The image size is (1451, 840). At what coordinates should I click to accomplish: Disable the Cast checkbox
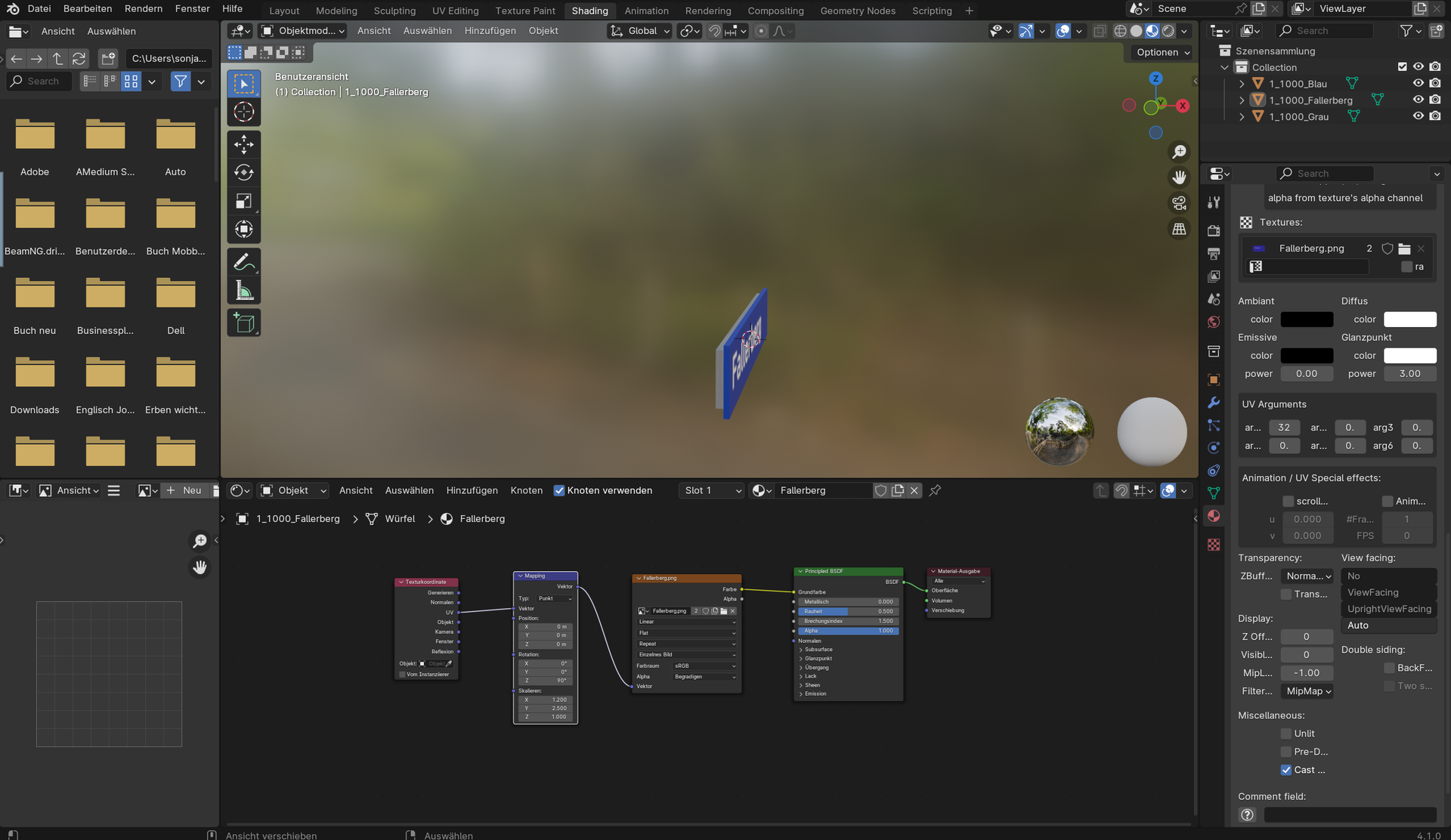(x=1286, y=770)
